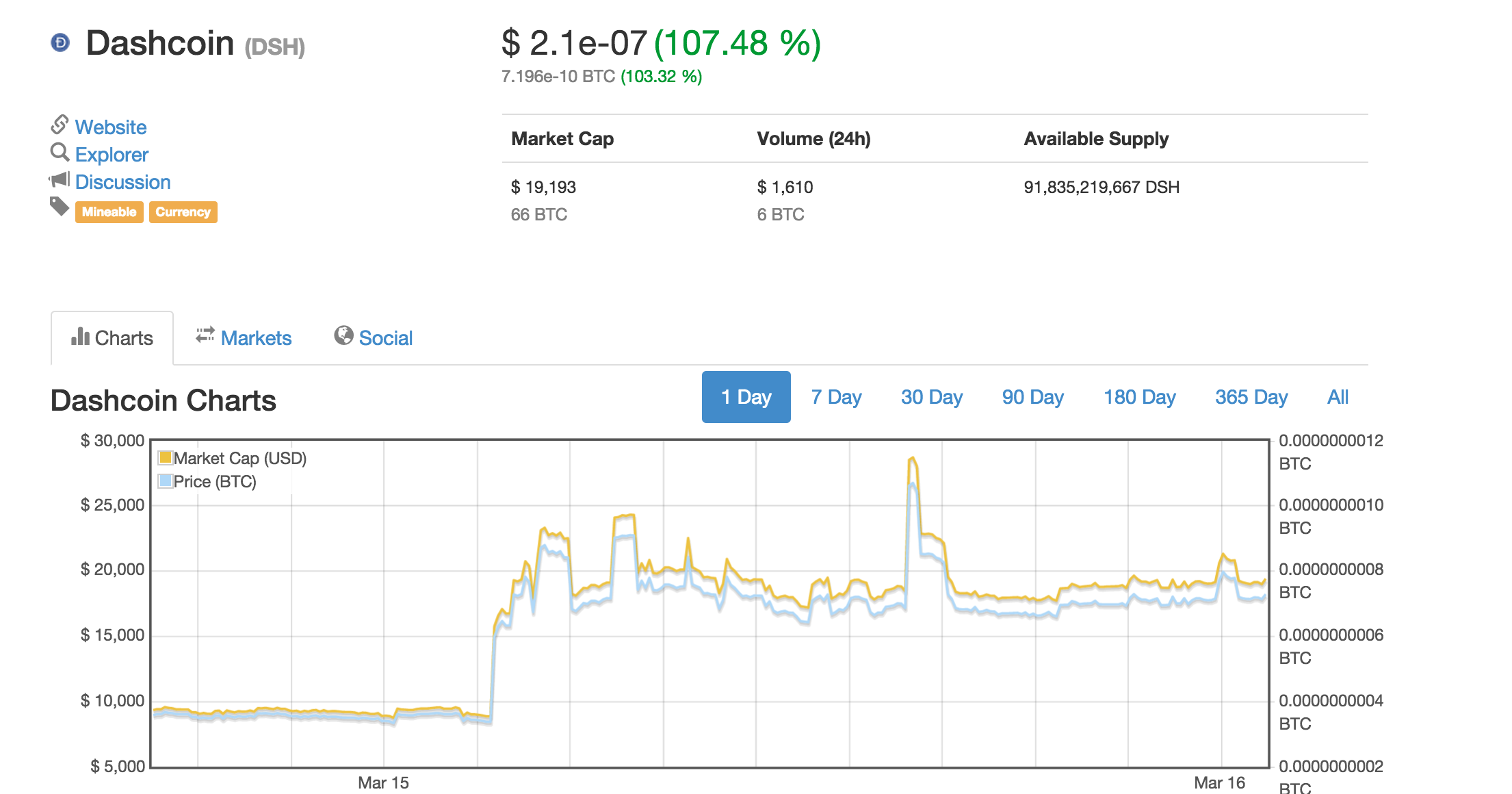The width and height of the screenshot is (1512, 794).
Task: Click the Mar 16 x-axis label
Action: coord(1219,782)
